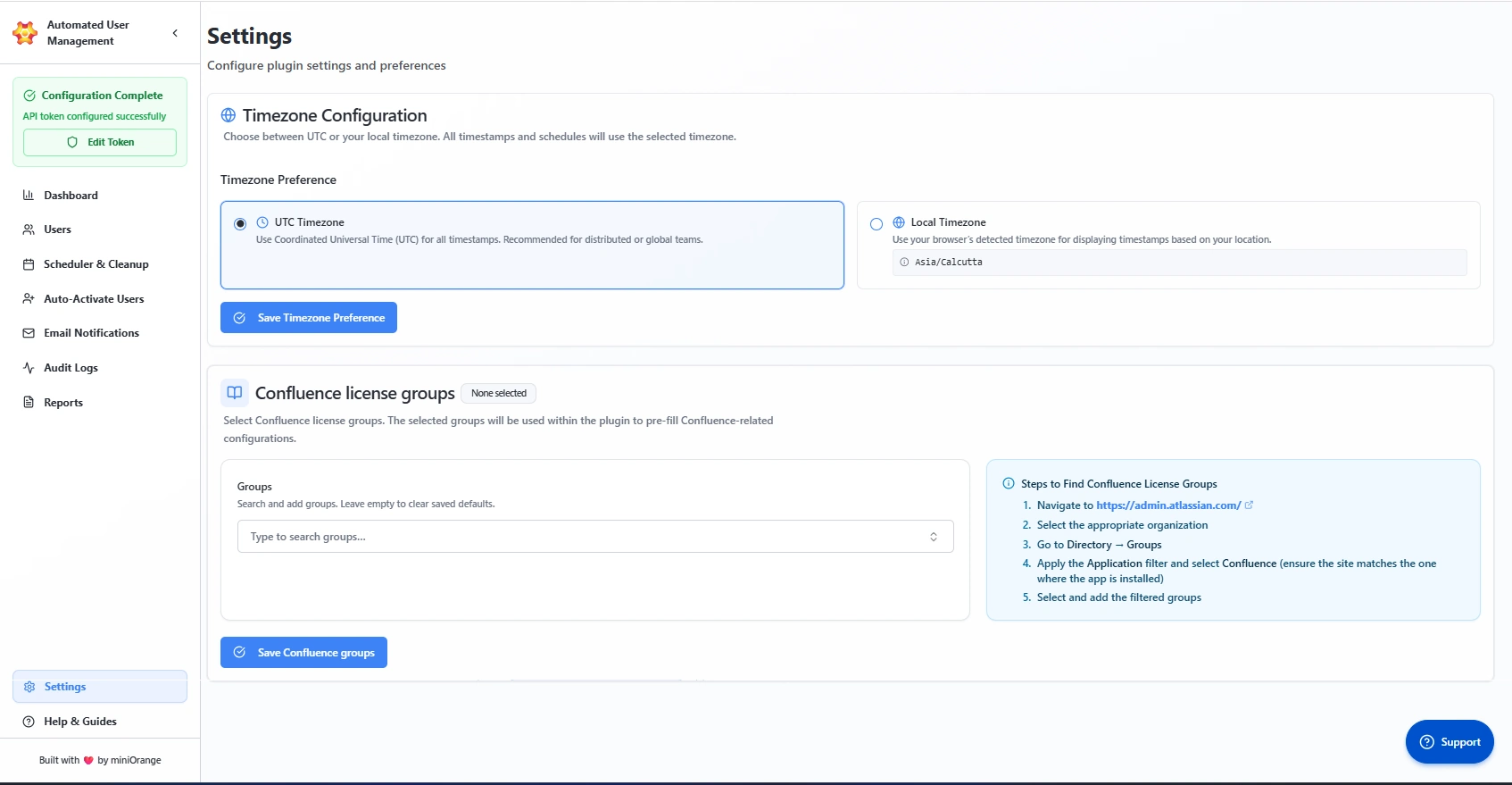This screenshot has width=1512, height=785.
Task: Go to the Users page
Action: [x=100, y=230]
